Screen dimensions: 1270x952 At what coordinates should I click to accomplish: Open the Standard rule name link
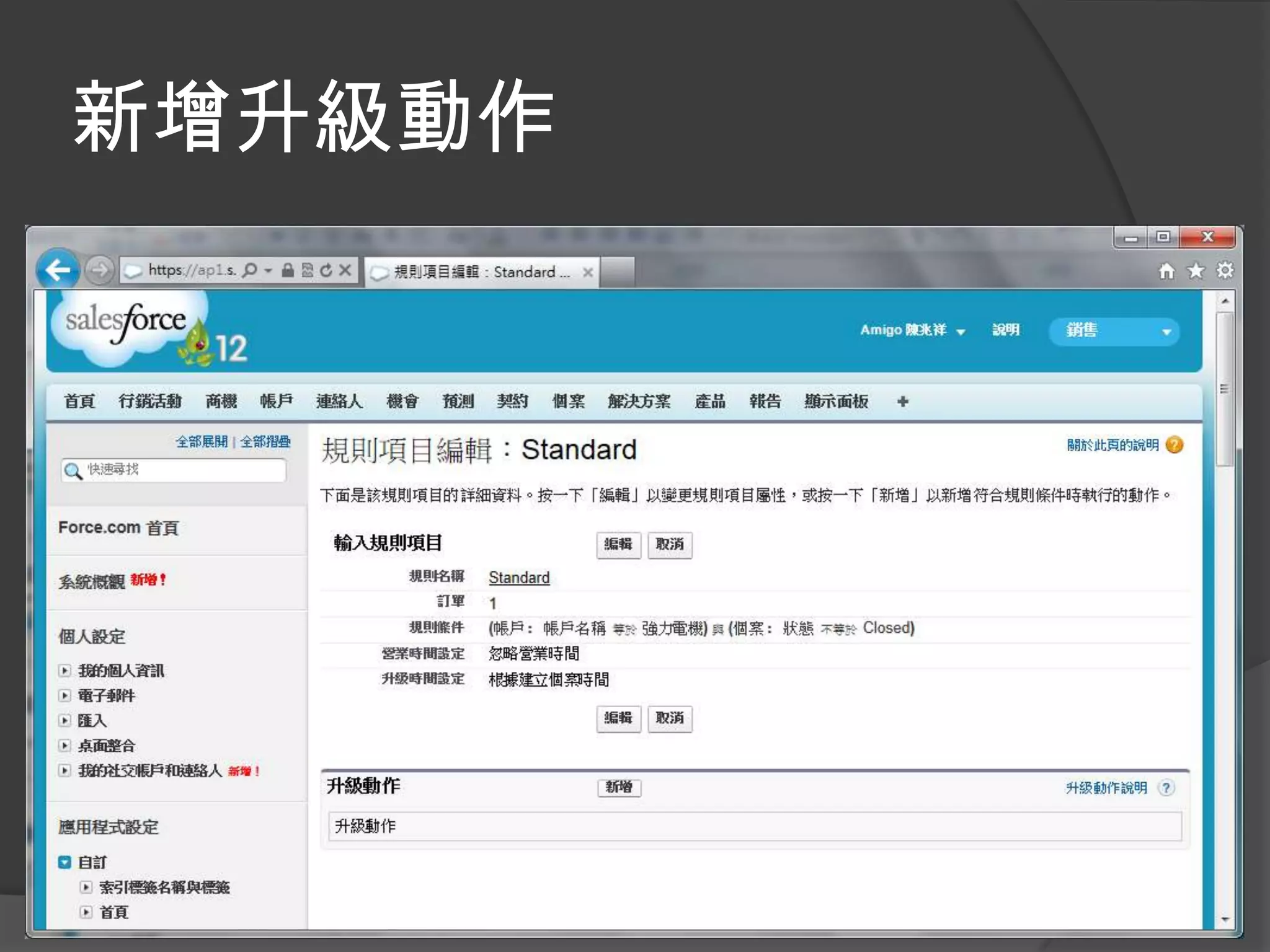(x=519, y=578)
